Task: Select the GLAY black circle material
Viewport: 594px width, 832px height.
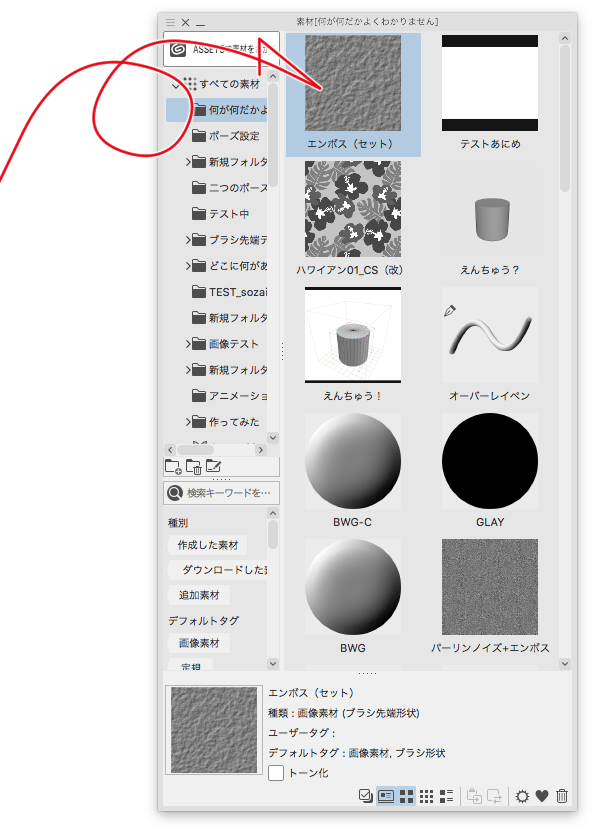Action: pyautogui.click(x=490, y=461)
